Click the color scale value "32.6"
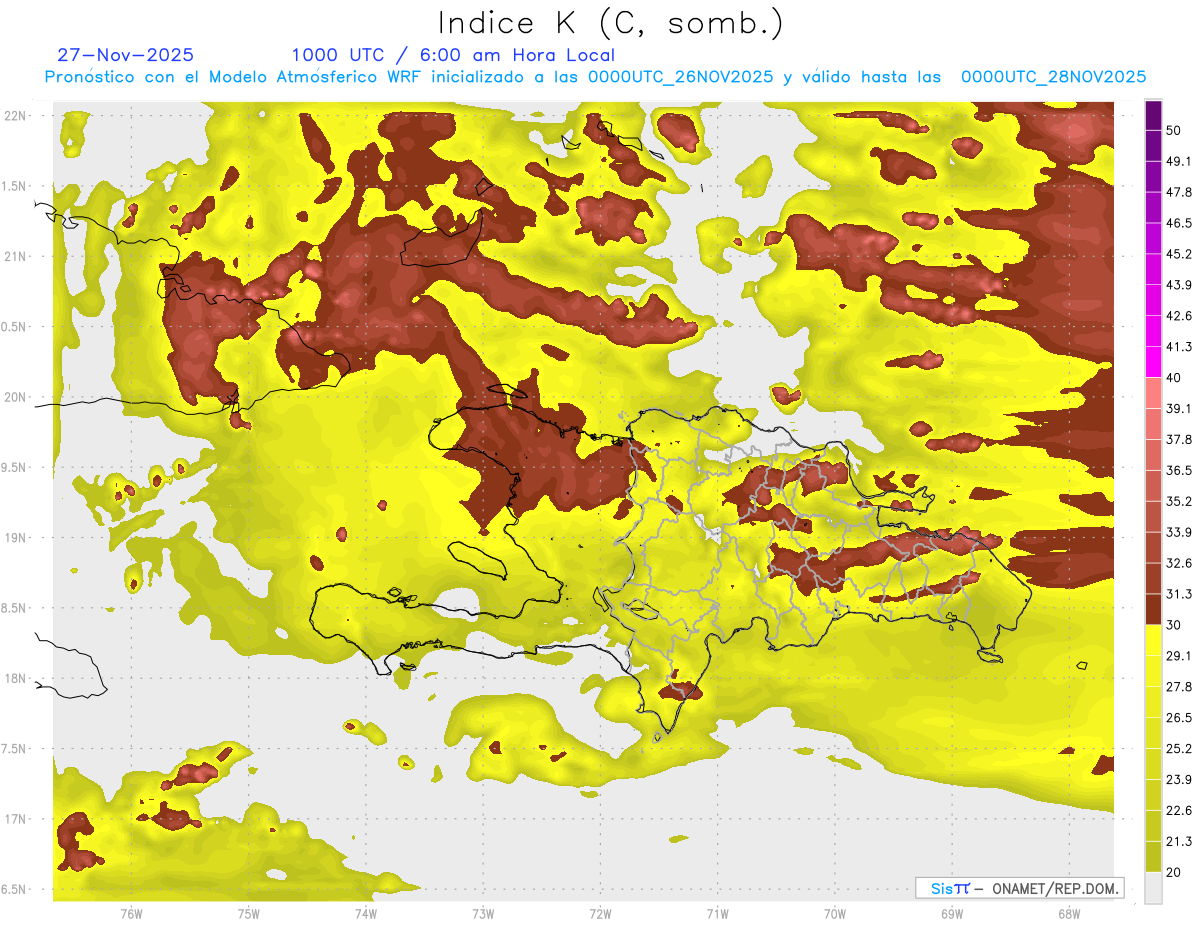 [x=1179, y=563]
